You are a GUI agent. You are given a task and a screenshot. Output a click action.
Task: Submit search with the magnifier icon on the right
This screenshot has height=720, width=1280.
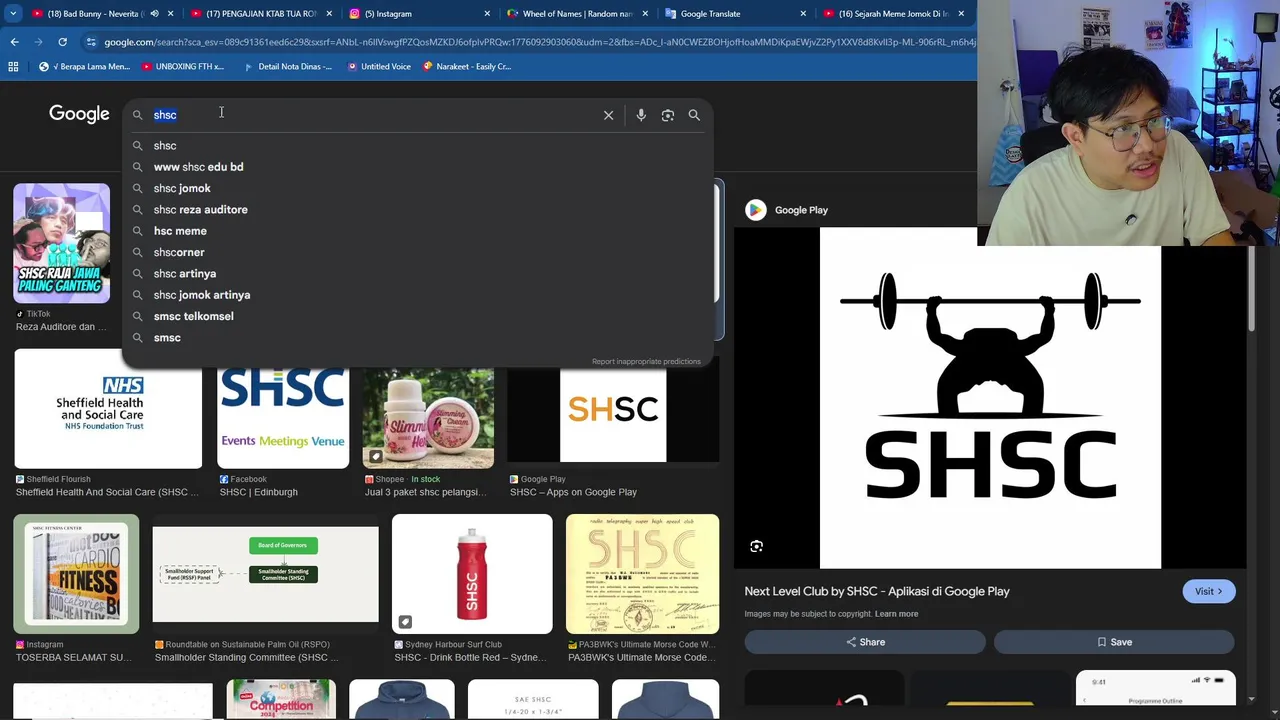click(x=694, y=115)
